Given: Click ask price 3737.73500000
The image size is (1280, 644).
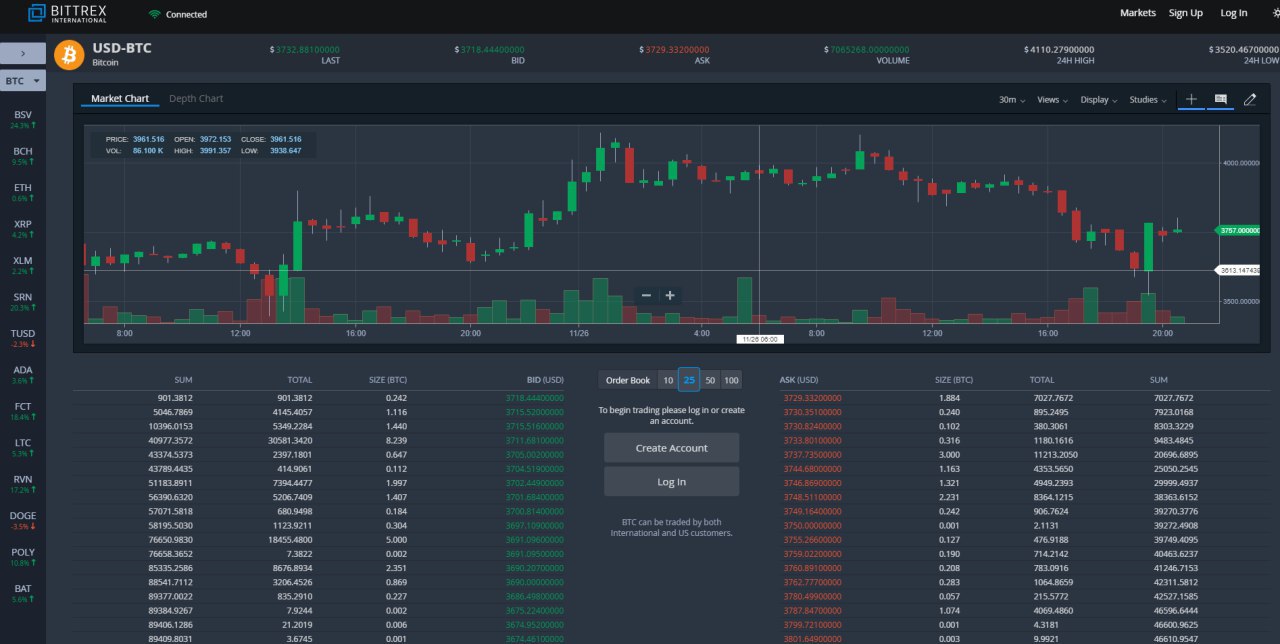Looking at the screenshot, I should point(813,454).
